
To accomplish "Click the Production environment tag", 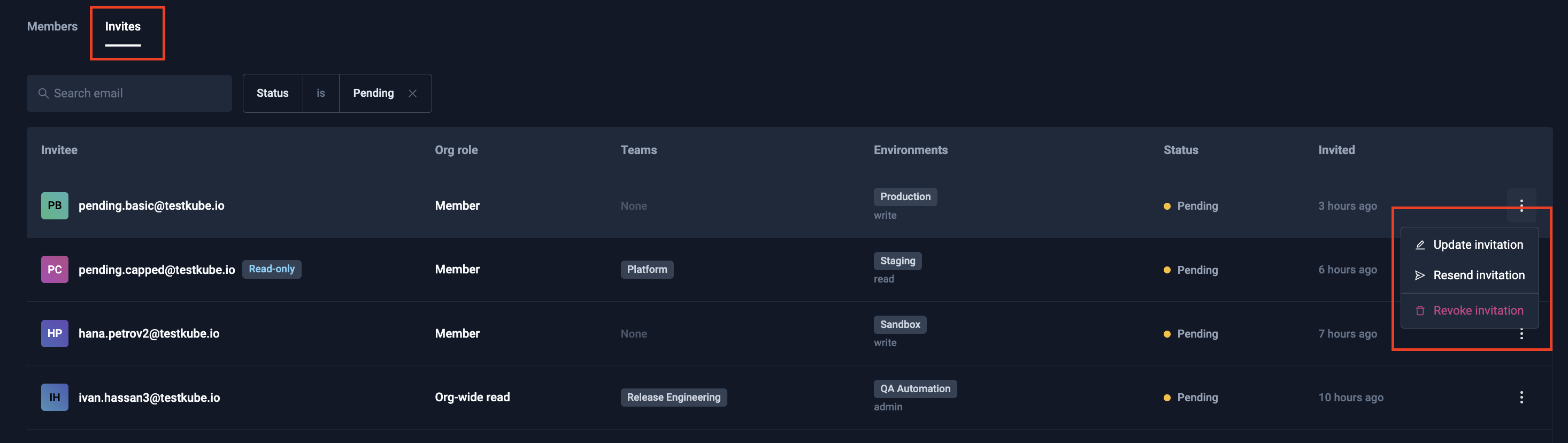I will pyautogui.click(x=905, y=197).
